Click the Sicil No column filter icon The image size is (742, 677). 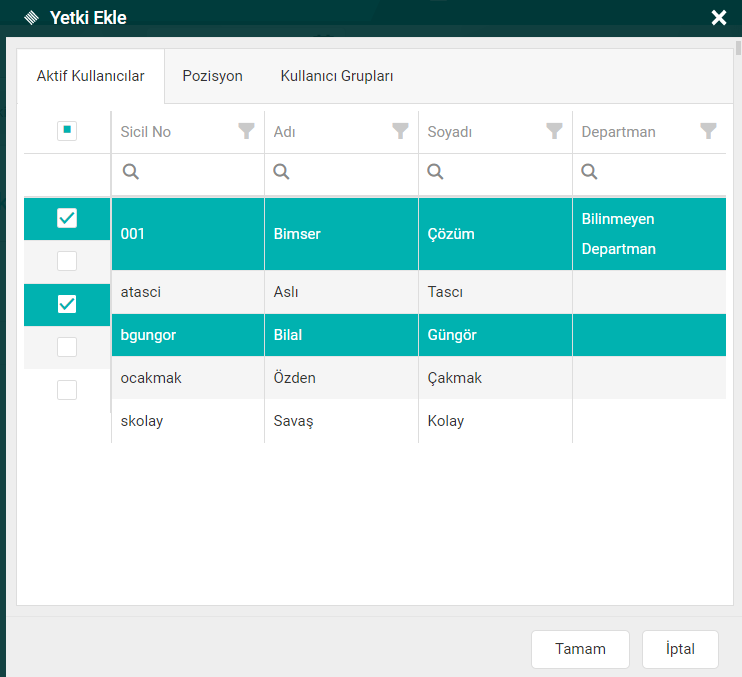pyautogui.click(x=246, y=131)
